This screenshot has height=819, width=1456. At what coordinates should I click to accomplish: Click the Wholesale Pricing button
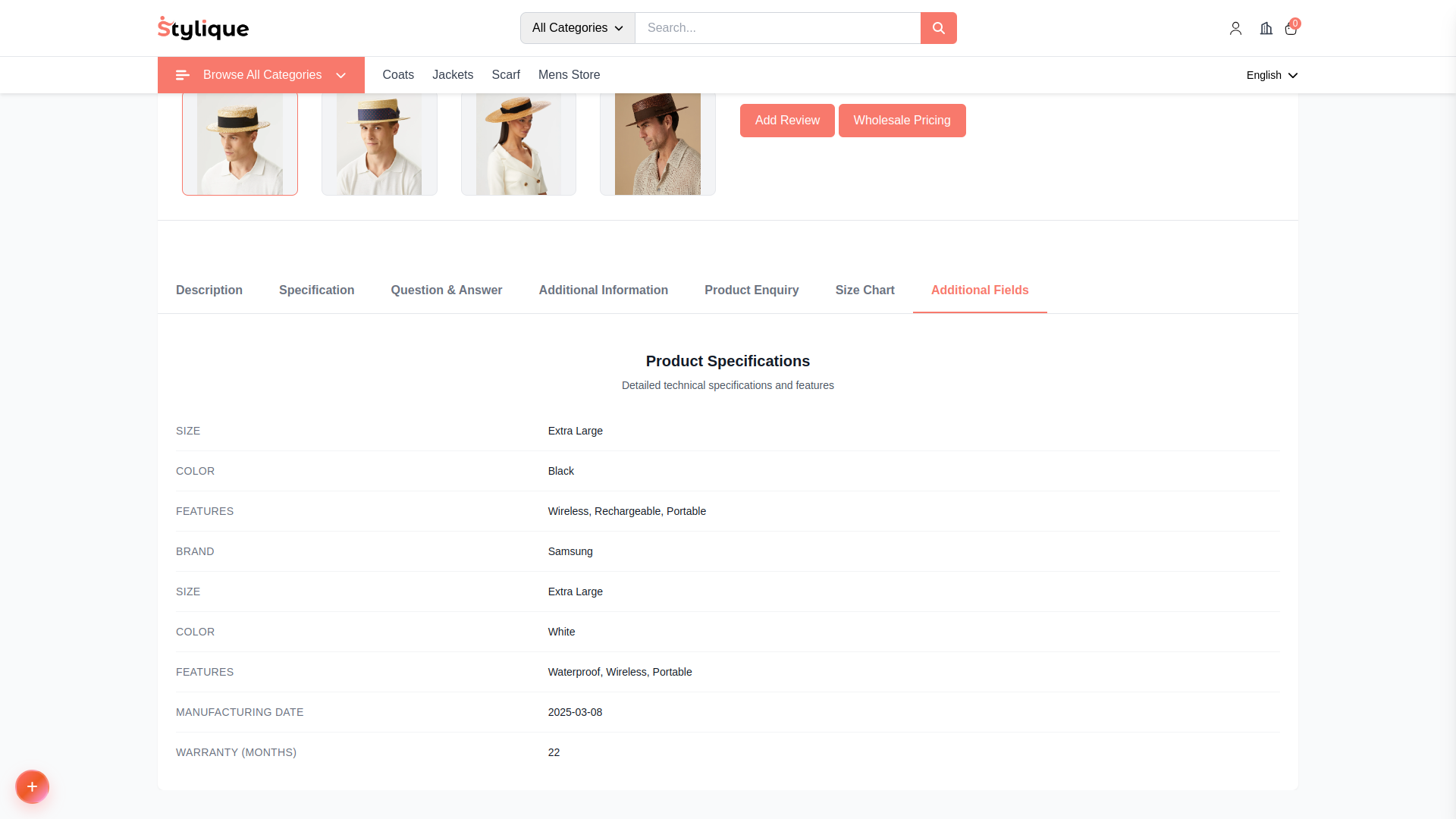click(902, 121)
